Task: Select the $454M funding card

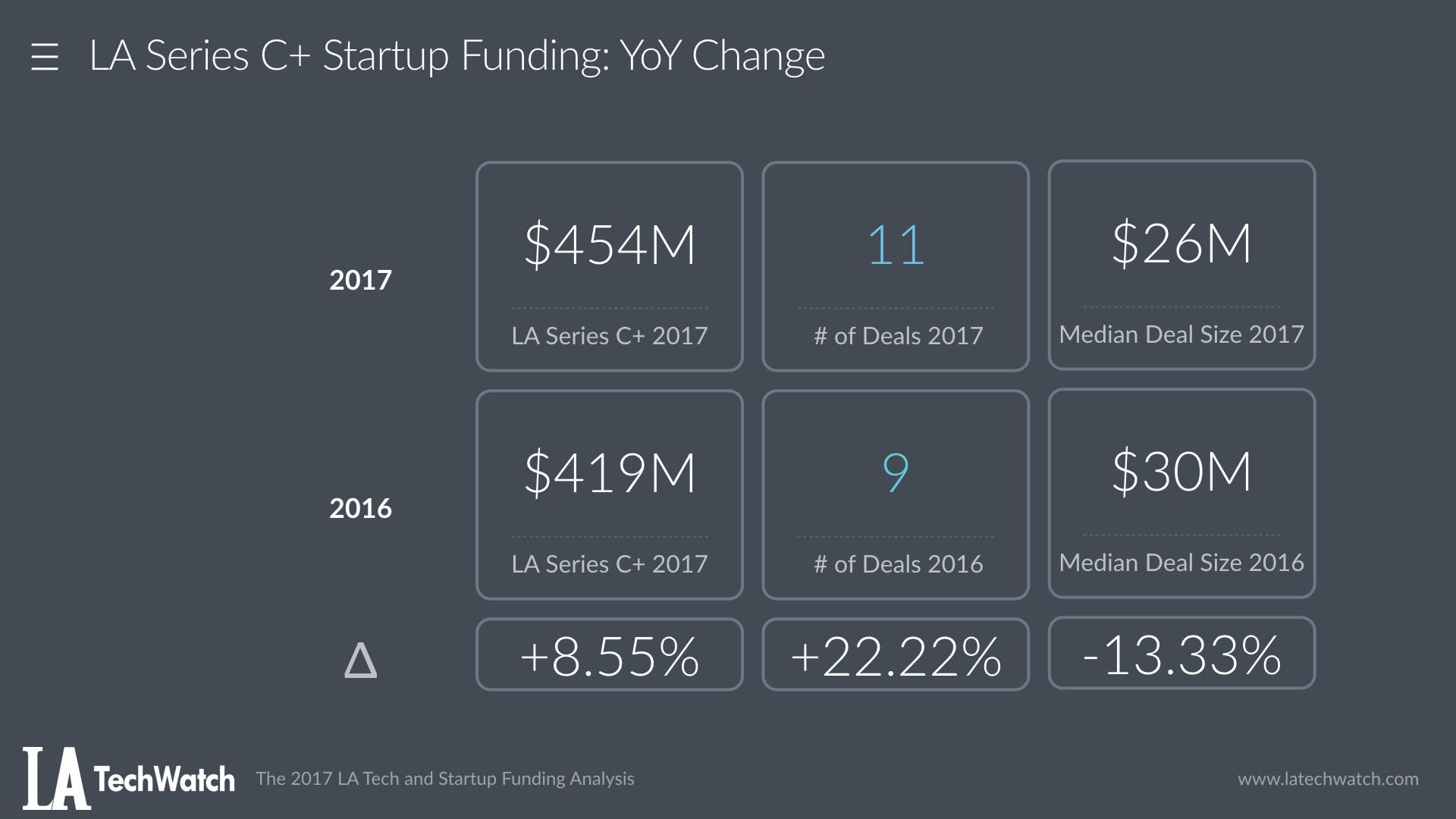Action: (609, 265)
